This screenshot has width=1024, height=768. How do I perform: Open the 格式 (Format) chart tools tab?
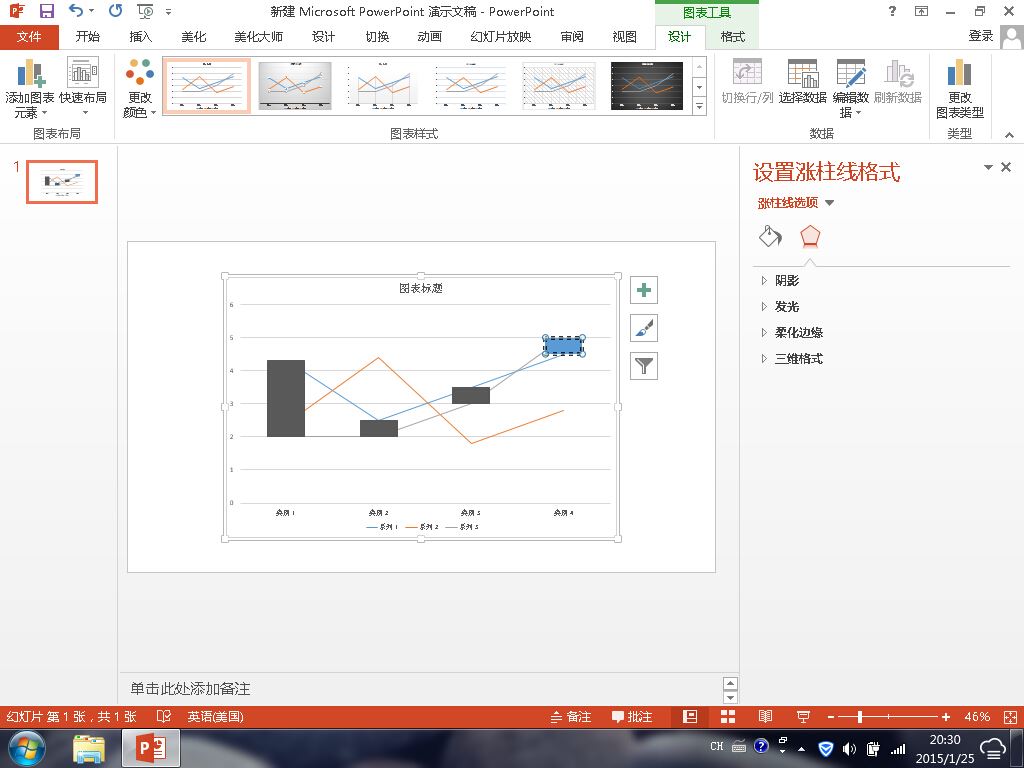click(732, 37)
